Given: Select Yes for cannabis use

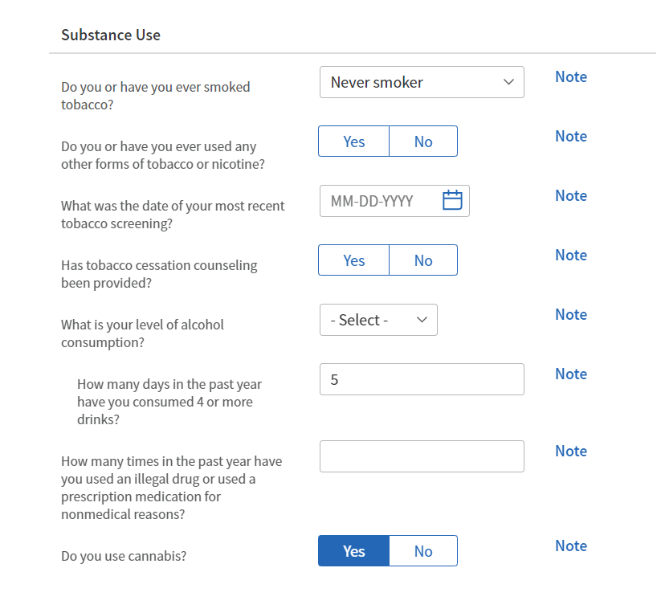Looking at the screenshot, I should pos(354,551).
